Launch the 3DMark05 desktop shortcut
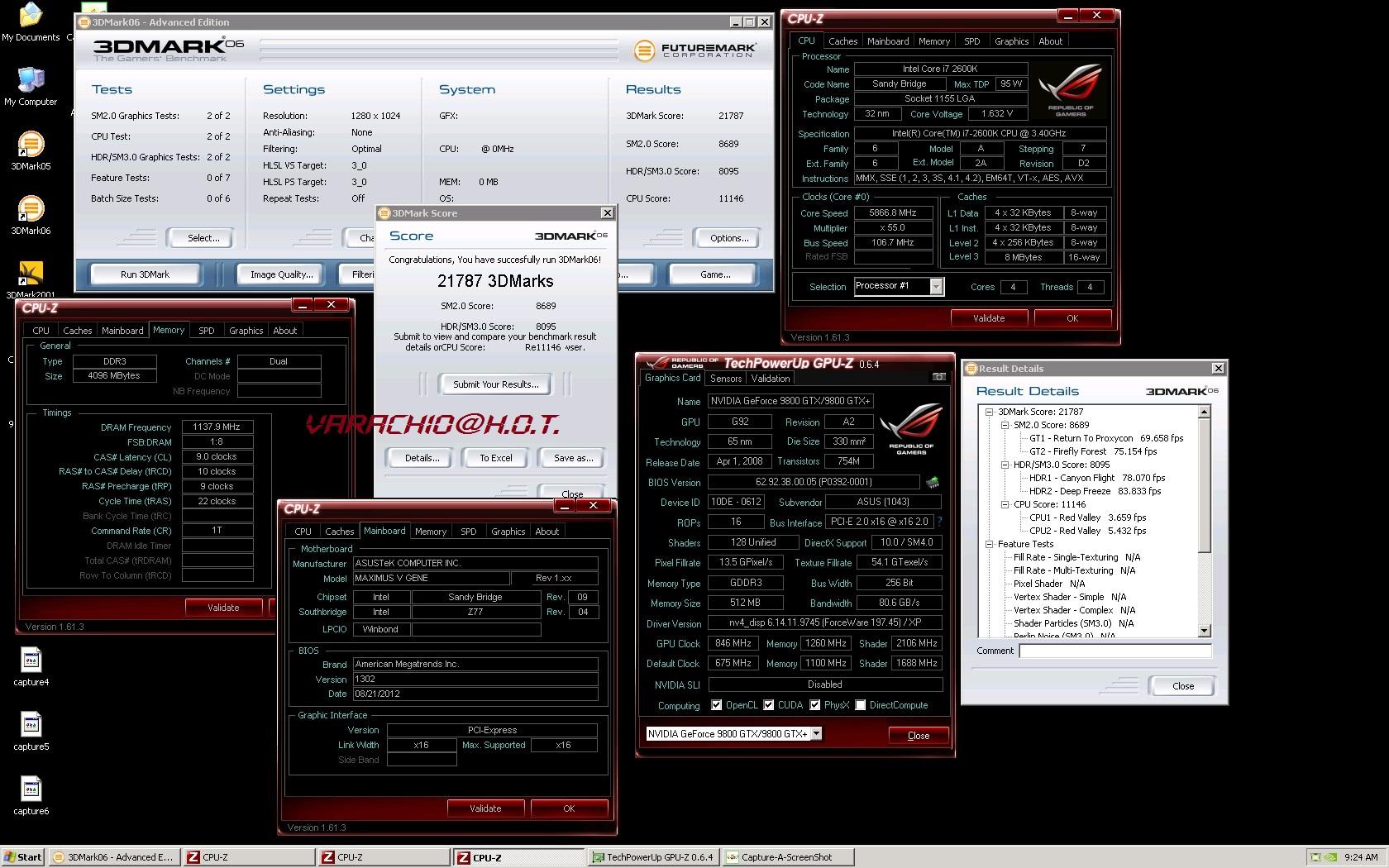This screenshot has width=1389, height=868. tap(31, 150)
